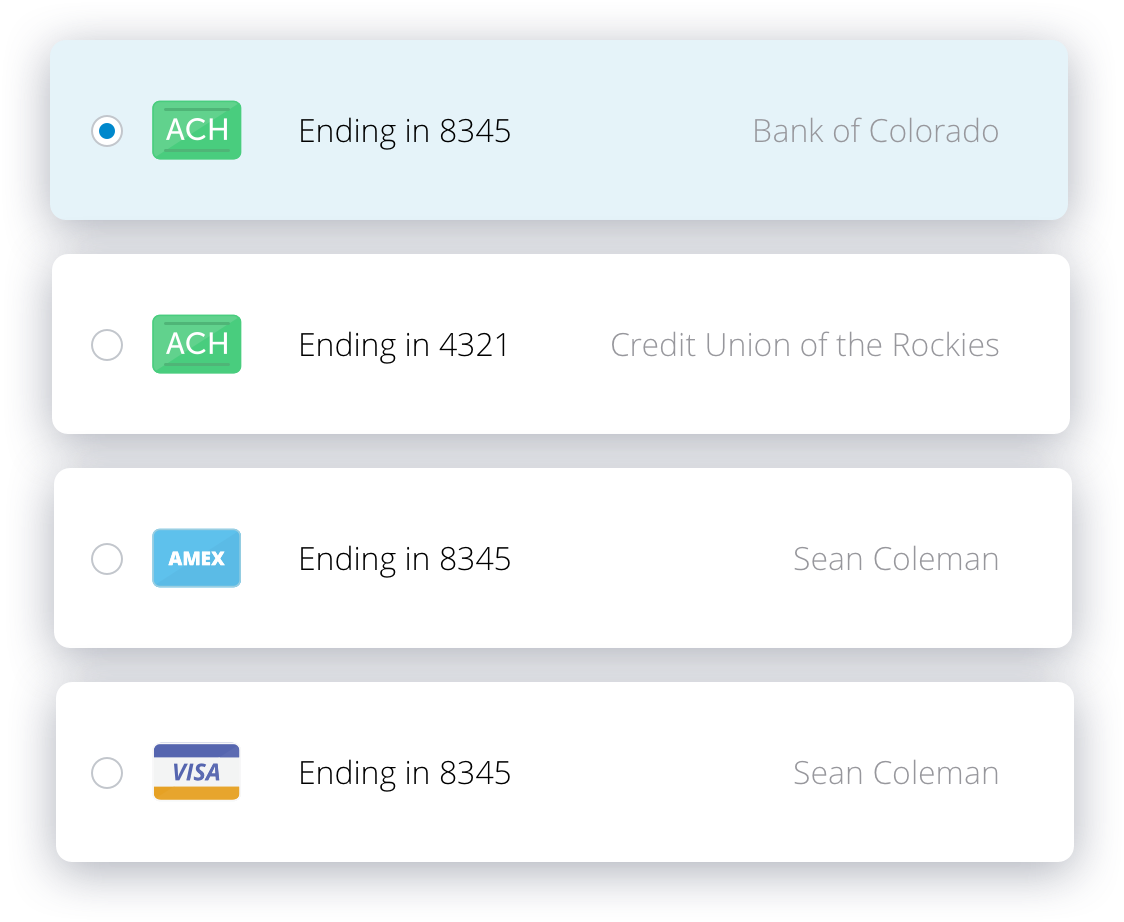The image size is (1124, 922).
Task: Click 'Sean Coleman' in the VISA row
Action: [x=896, y=773]
